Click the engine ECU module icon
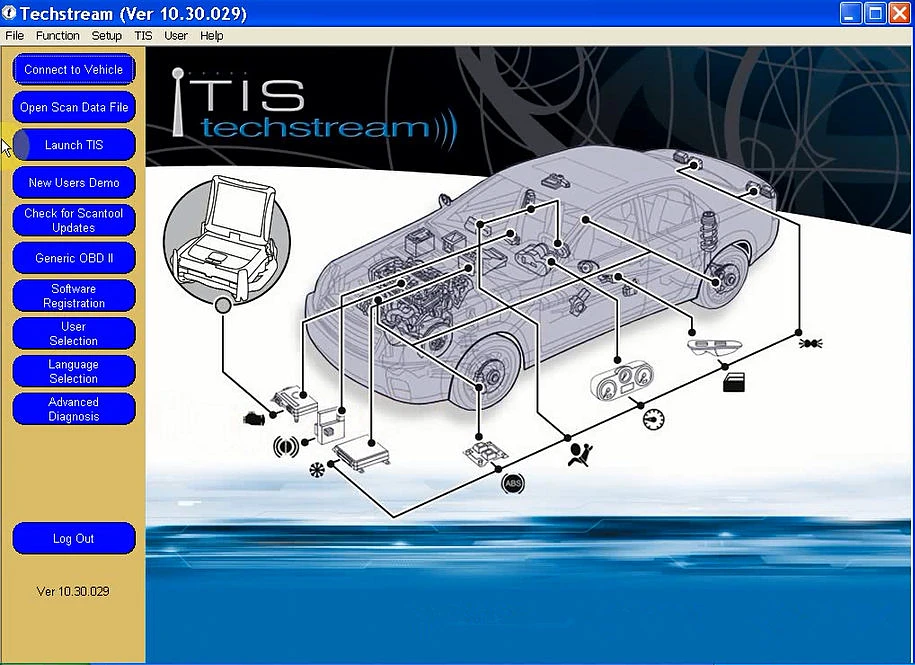Viewport: 915px width, 665px height. tap(295, 401)
